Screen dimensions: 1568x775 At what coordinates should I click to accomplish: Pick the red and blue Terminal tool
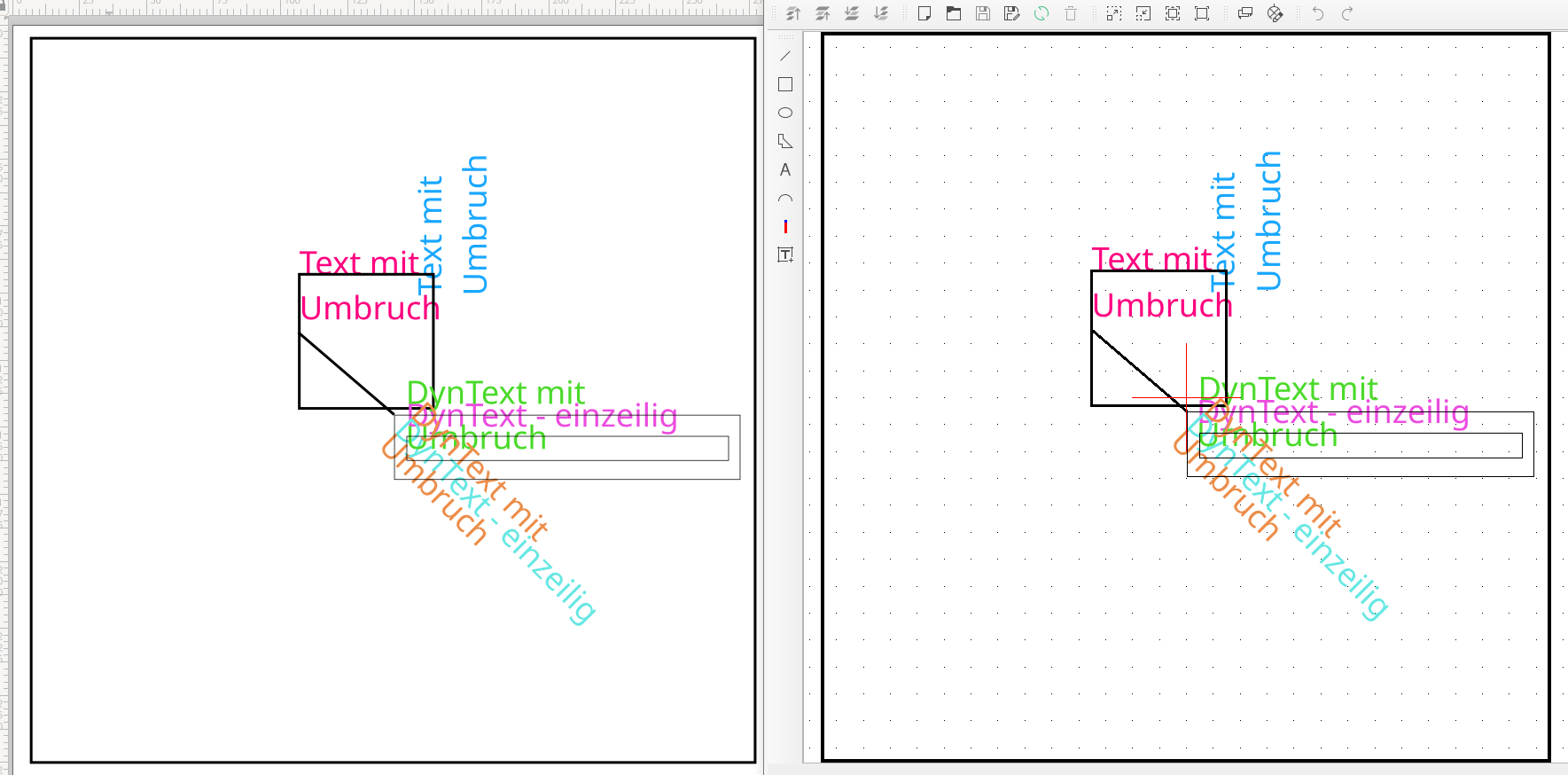pyautogui.click(x=785, y=226)
